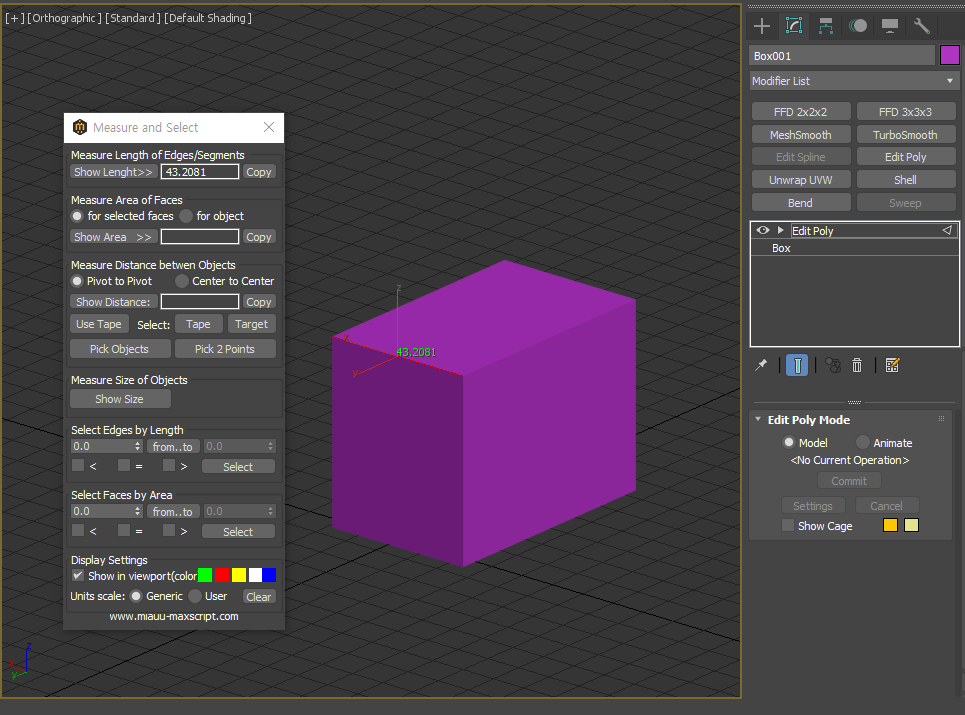Image resolution: width=965 pixels, height=715 pixels.
Task: Click the Pin Stack icon
Action: coord(761,365)
